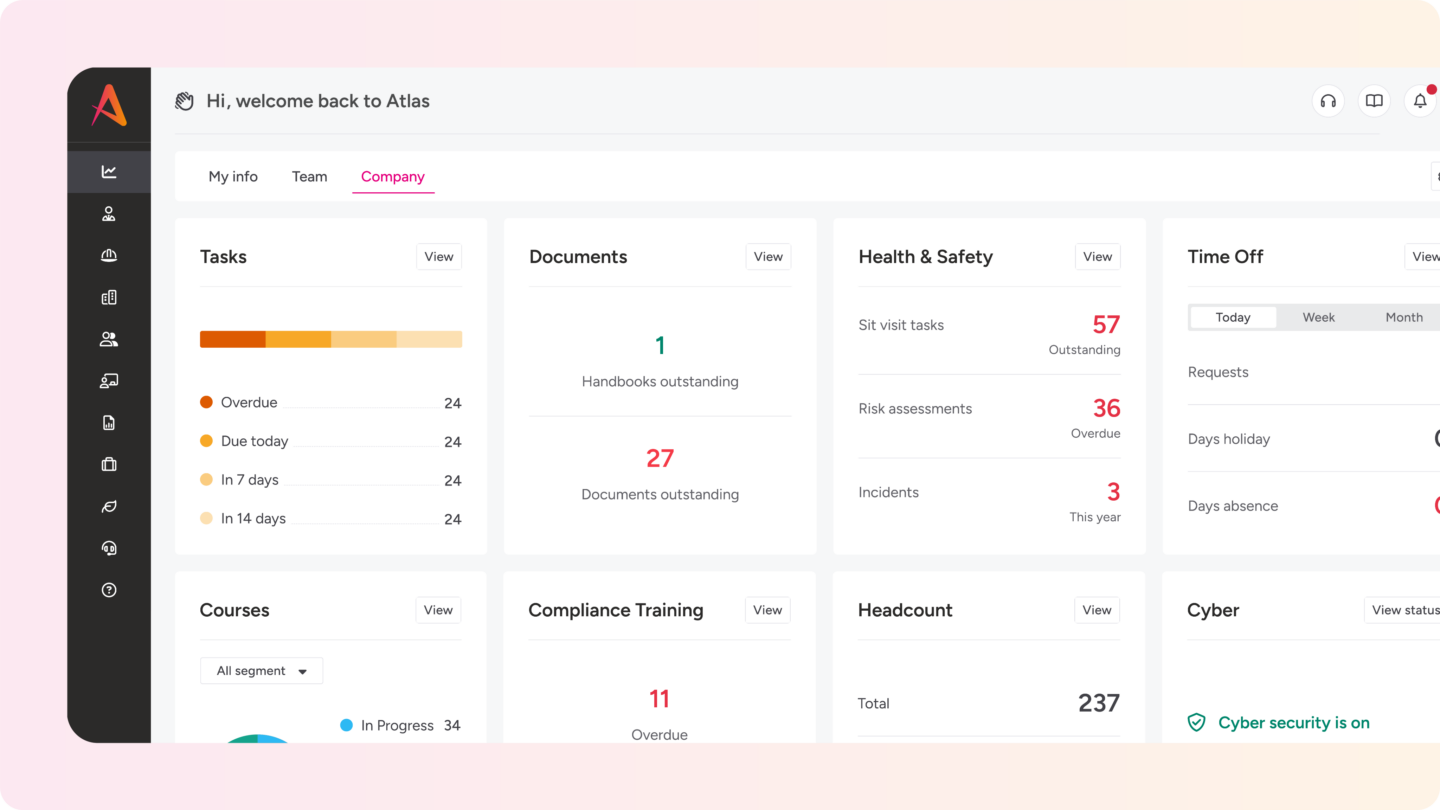
Task: Click View button on the Tasks card
Action: [x=439, y=257]
